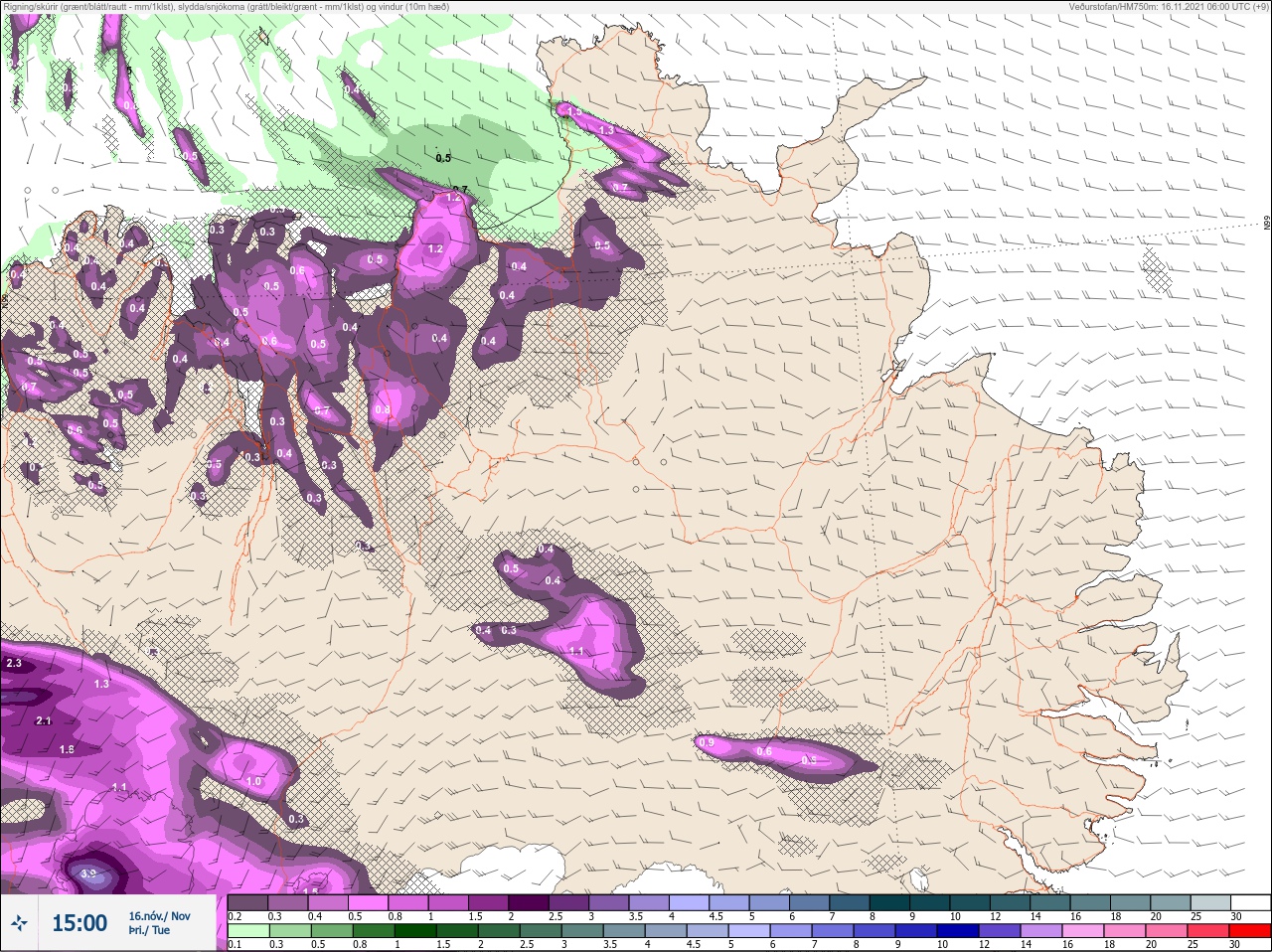Click the 0.9 value on the southeastern snow band

point(707,742)
